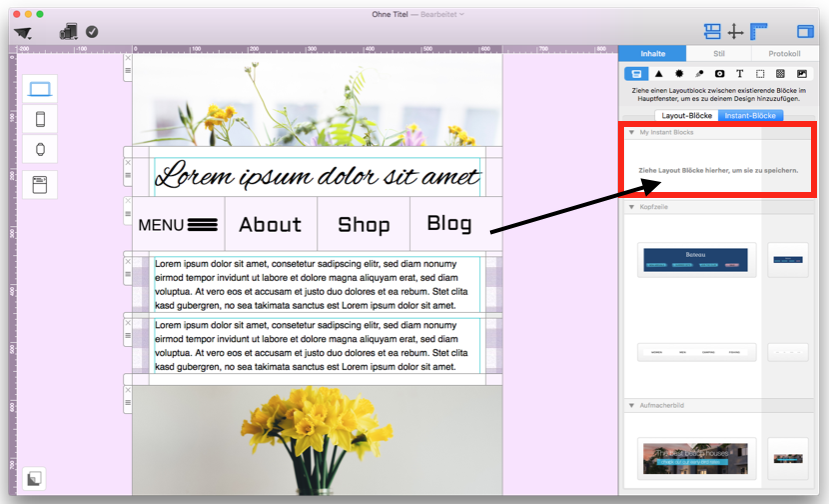Select the top wildflower image
The image size is (829, 504).
[x=317, y=100]
